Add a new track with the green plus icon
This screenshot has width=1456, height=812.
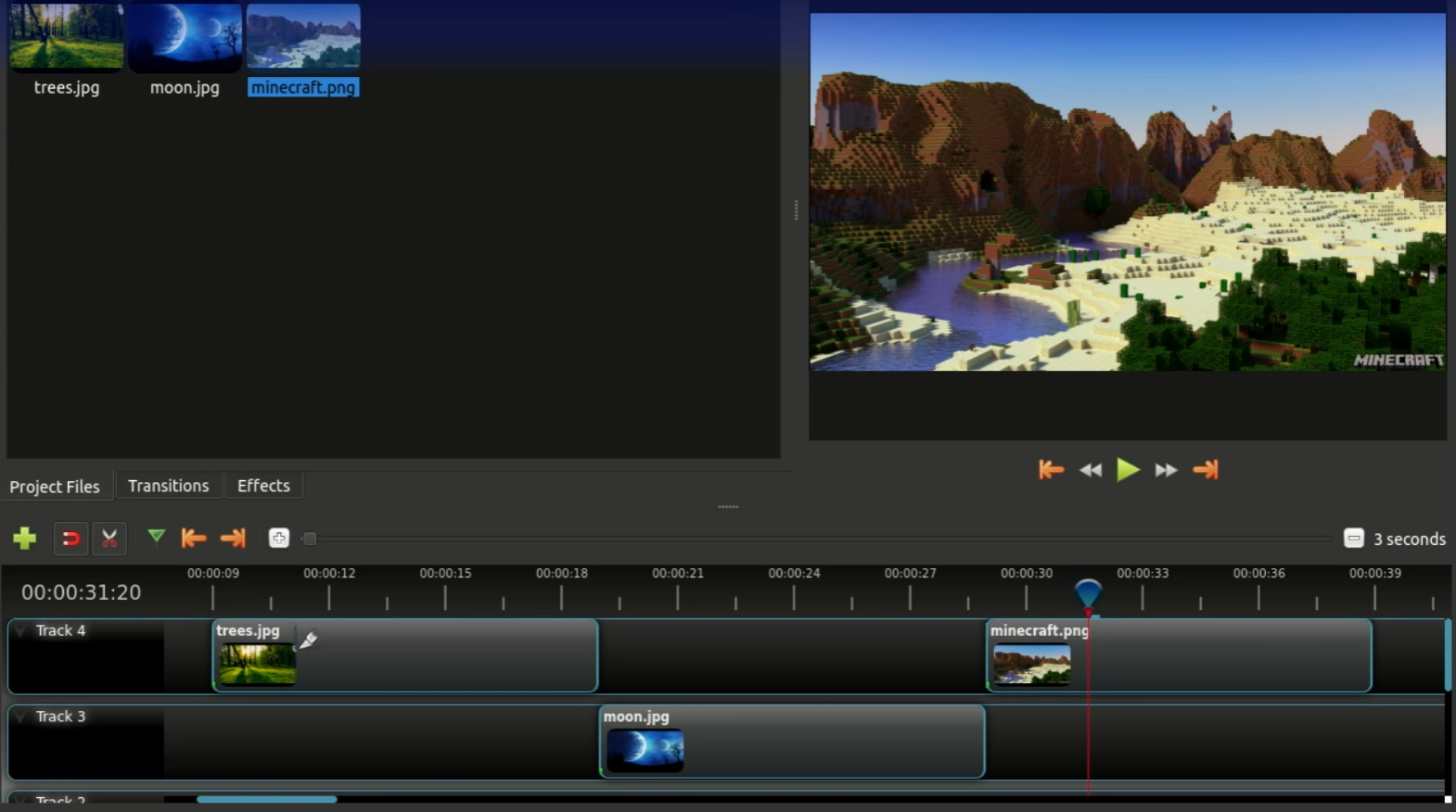coord(25,539)
